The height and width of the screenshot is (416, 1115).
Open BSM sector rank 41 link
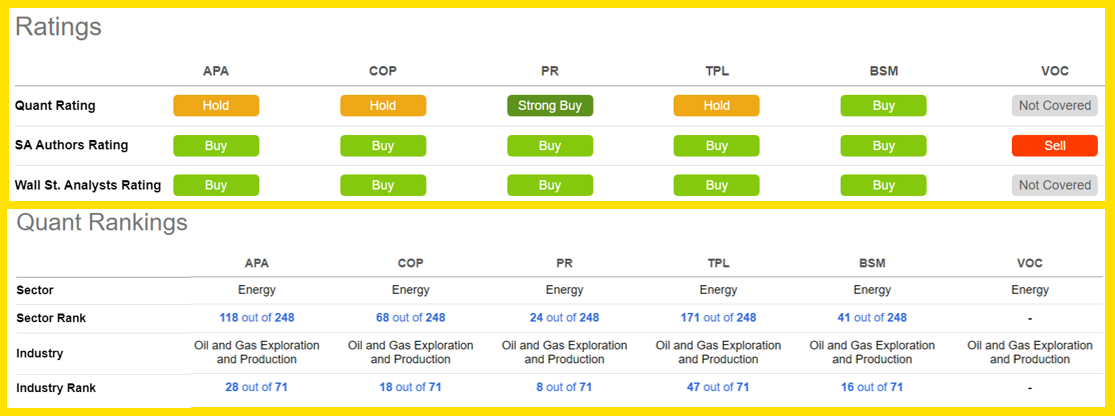pos(872,318)
